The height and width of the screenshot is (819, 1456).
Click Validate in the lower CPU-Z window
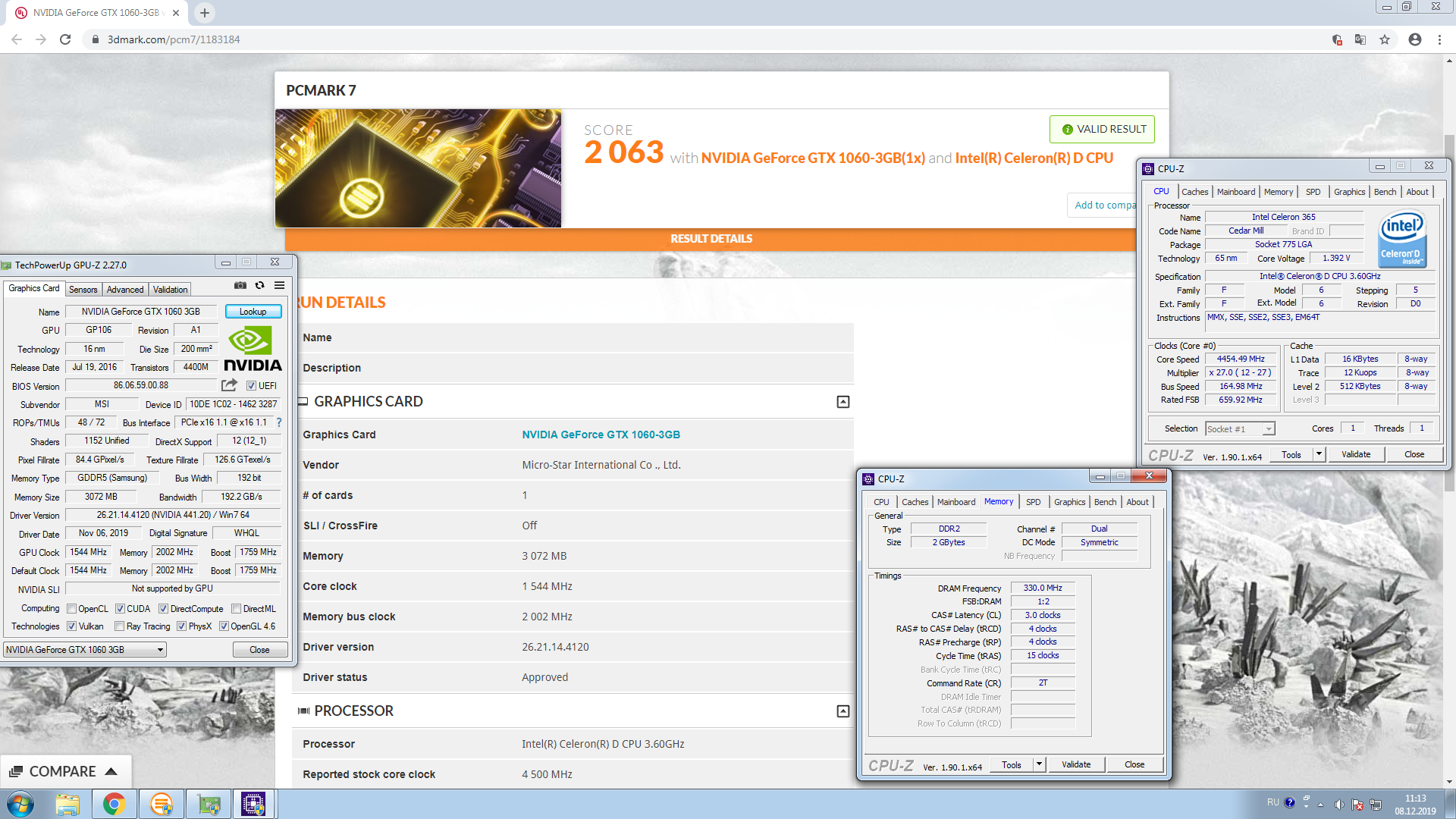pos(1076,764)
